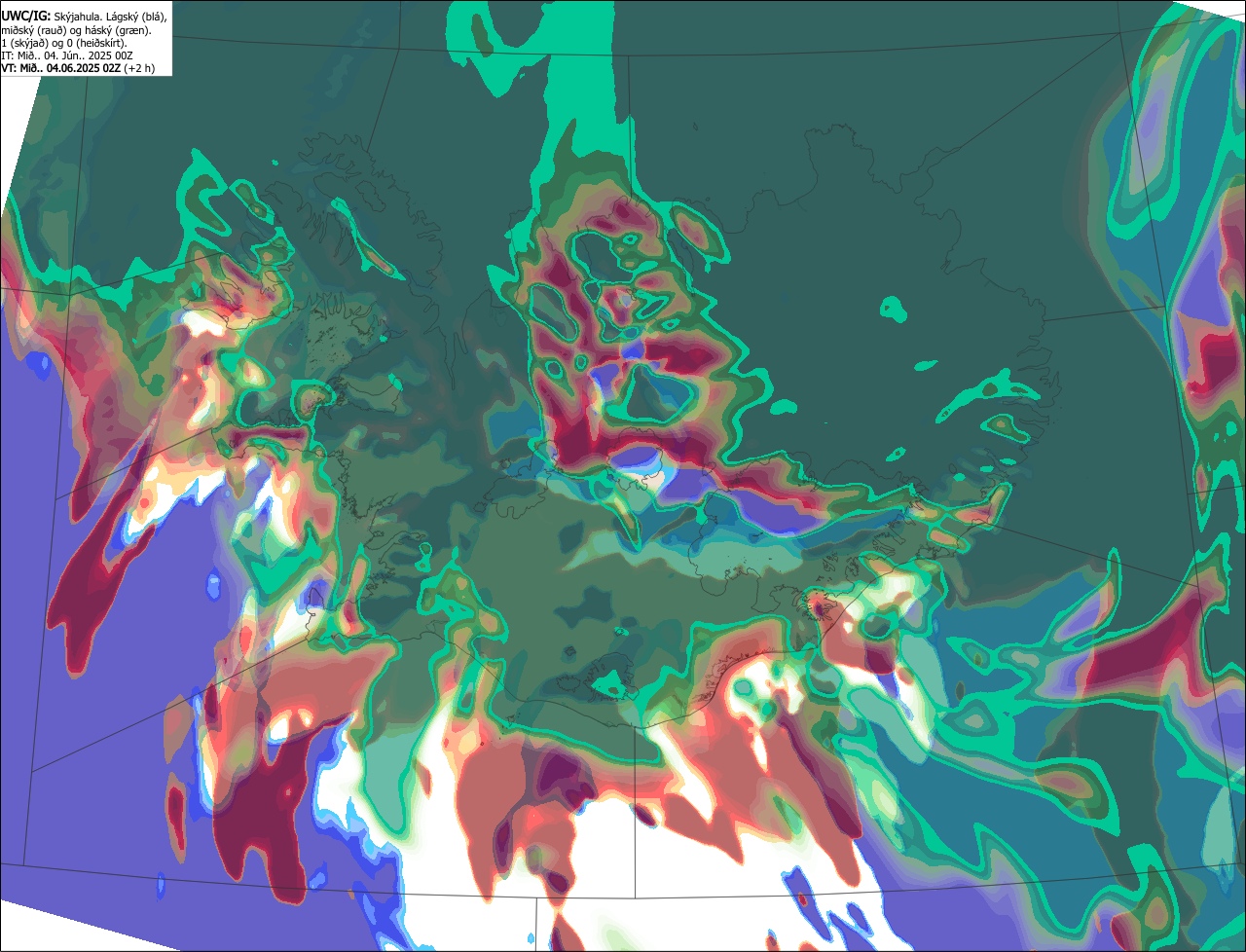Click the "IT: Mið.. 04. Jún.. 2025 00Z" line

coord(67,55)
